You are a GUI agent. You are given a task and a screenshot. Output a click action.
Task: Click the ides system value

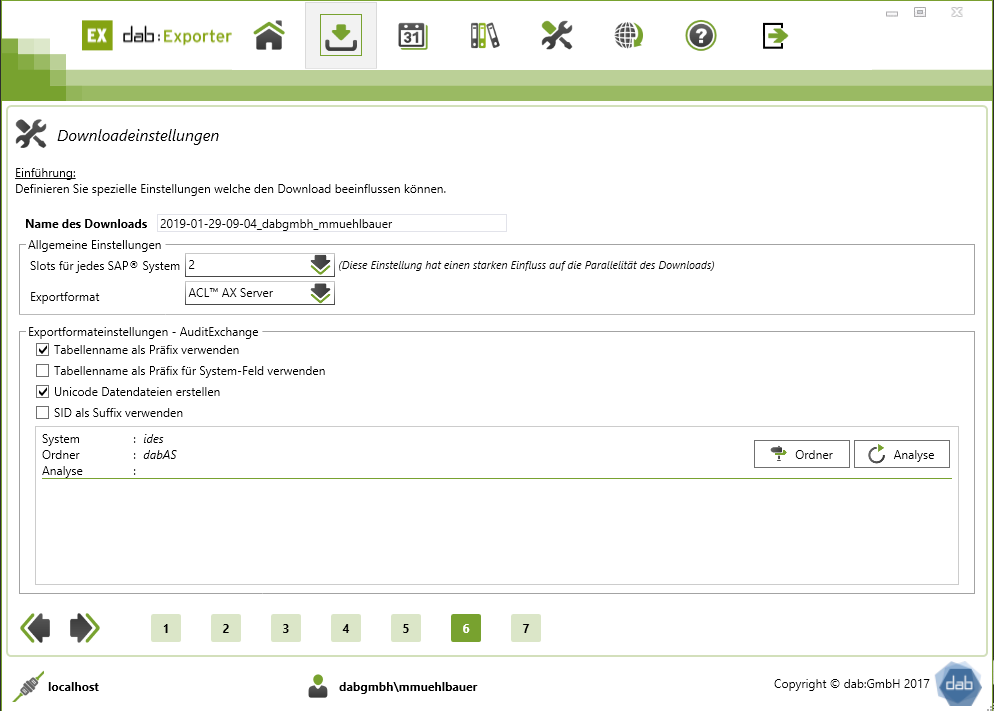pyautogui.click(x=153, y=439)
